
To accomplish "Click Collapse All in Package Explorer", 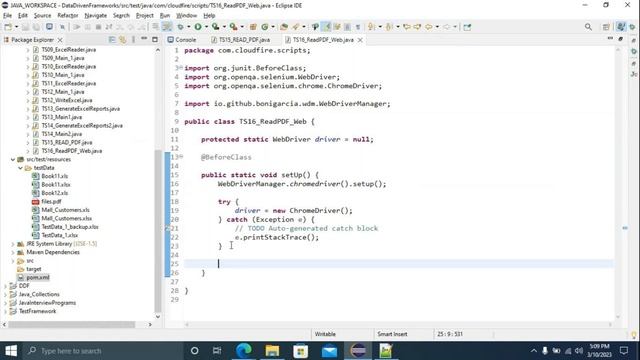I will [112, 40].
